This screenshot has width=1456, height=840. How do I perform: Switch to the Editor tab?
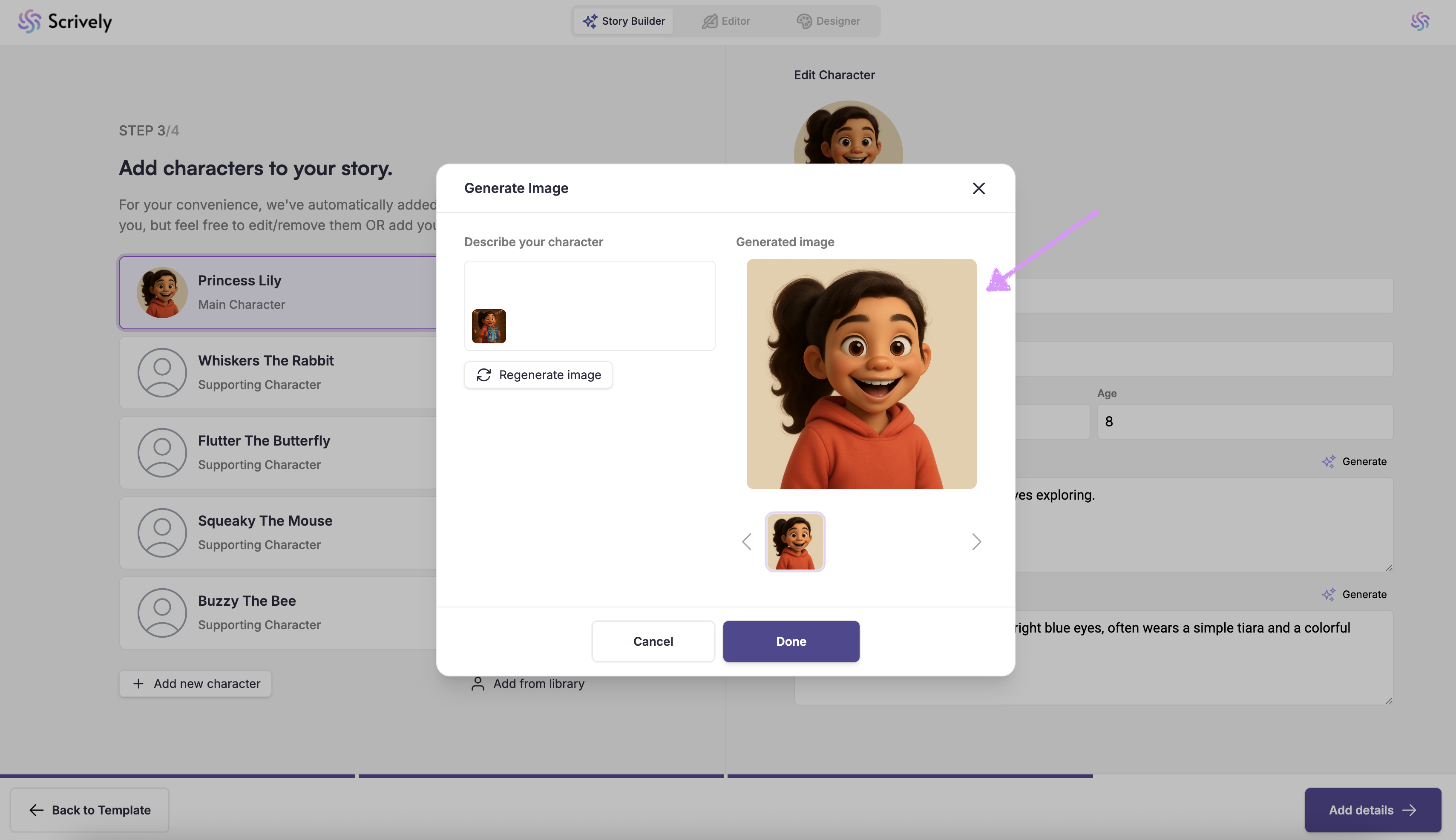tap(726, 21)
